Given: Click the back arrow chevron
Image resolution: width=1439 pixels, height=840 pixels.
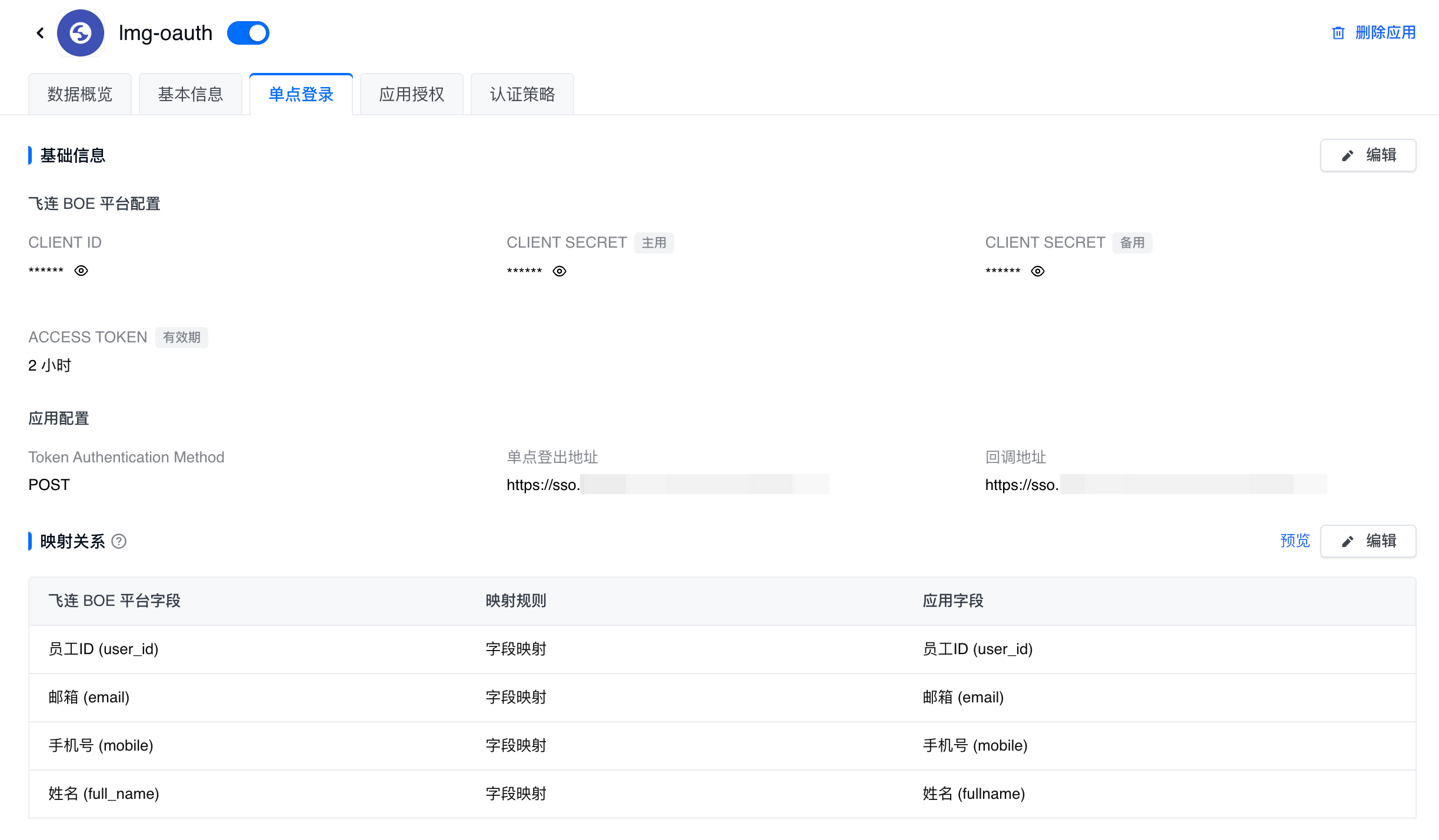Looking at the screenshot, I should click(x=40, y=33).
